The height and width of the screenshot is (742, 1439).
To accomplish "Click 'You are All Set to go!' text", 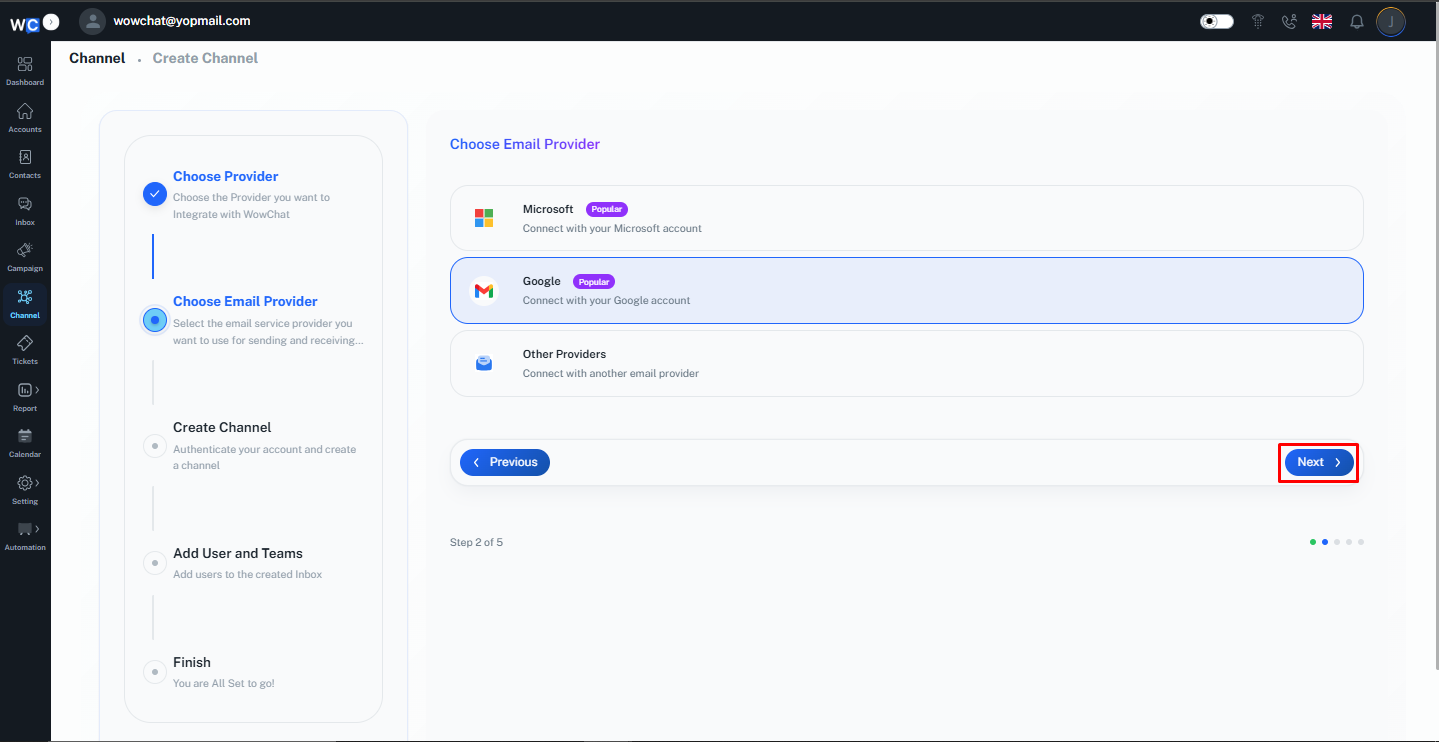I will (x=224, y=683).
